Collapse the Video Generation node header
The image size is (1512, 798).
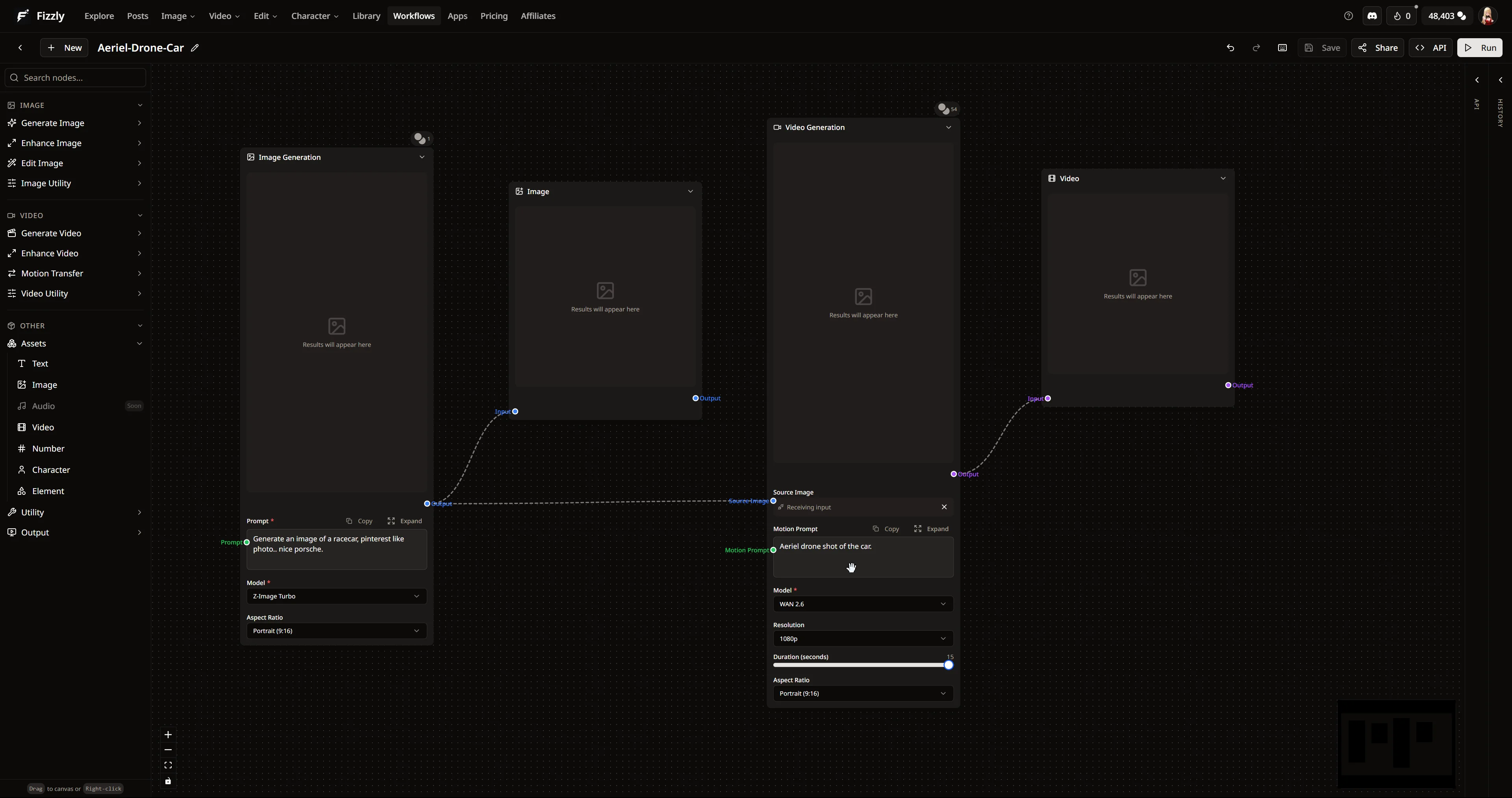click(949, 127)
